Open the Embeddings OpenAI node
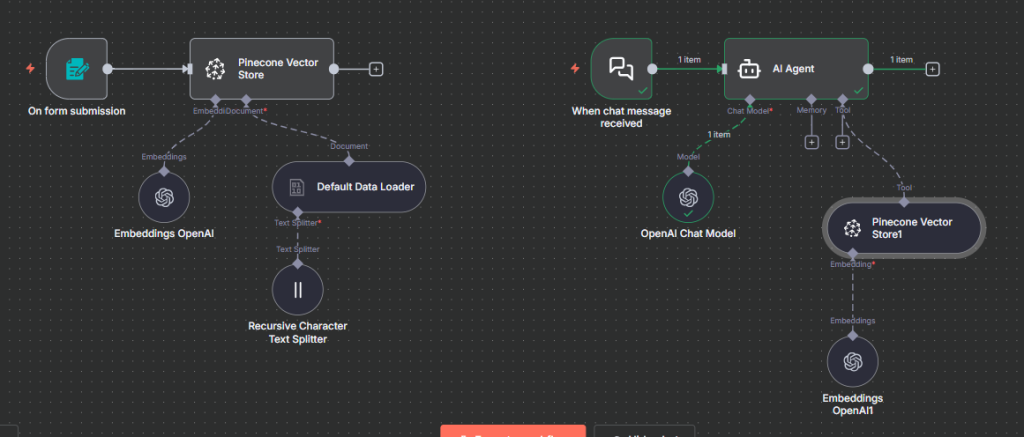Screen dimensions: 1024x437 pos(165,197)
